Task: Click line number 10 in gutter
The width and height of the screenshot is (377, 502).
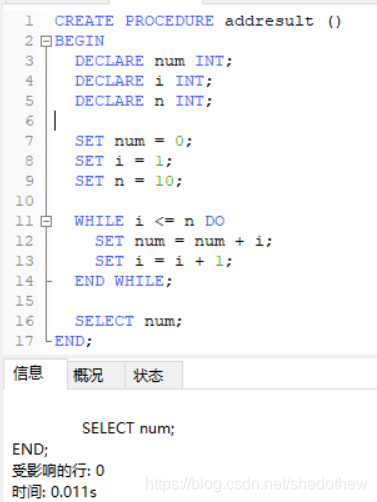Action: point(25,201)
